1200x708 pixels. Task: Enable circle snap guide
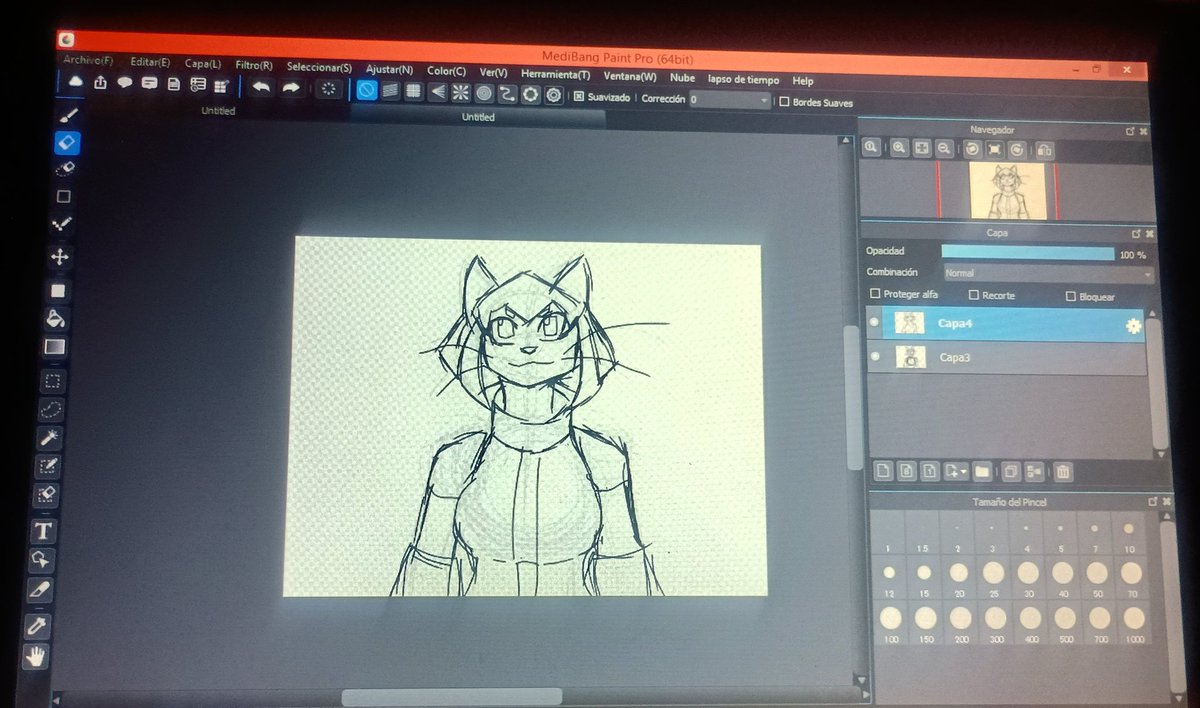tap(484, 94)
